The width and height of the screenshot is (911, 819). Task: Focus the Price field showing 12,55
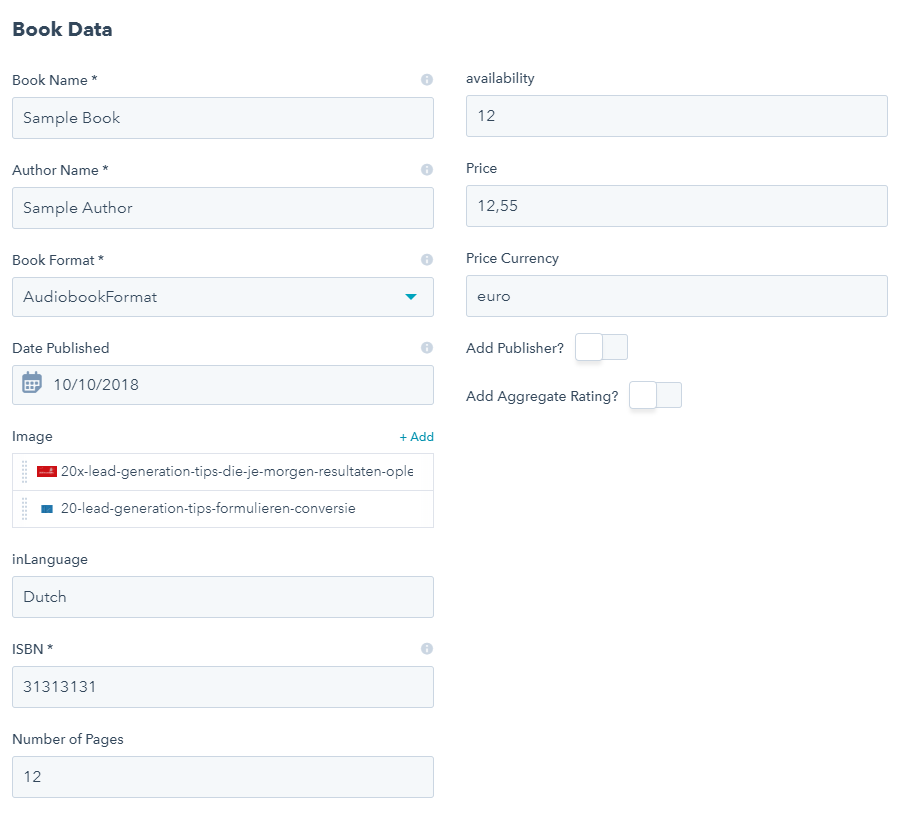[x=677, y=206]
